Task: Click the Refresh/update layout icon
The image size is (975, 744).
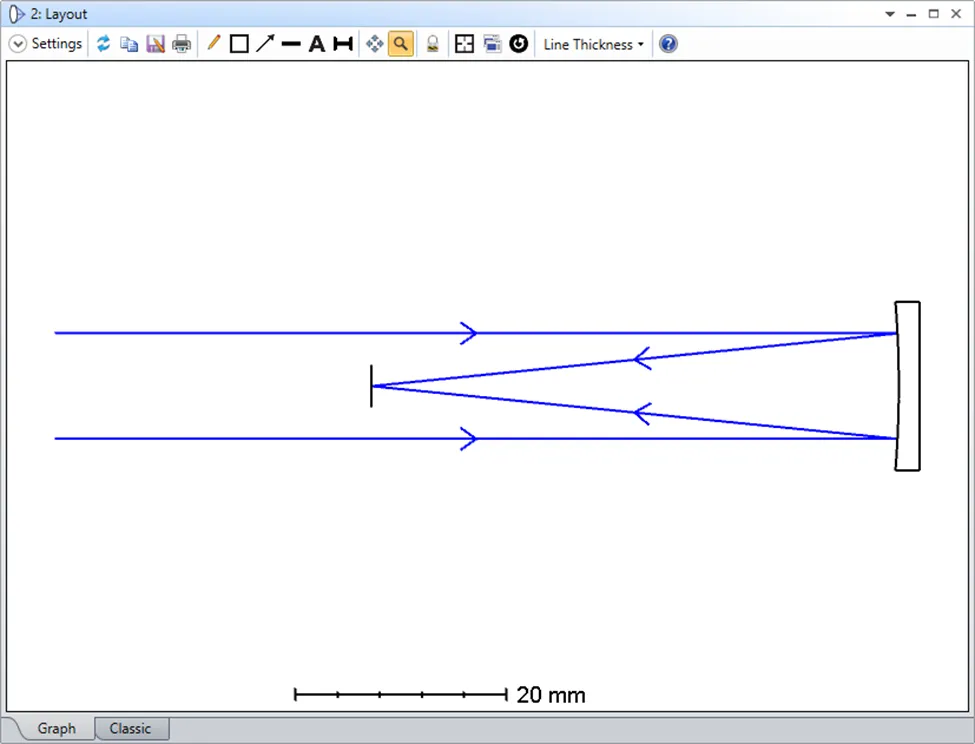Action: tap(103, 44)
